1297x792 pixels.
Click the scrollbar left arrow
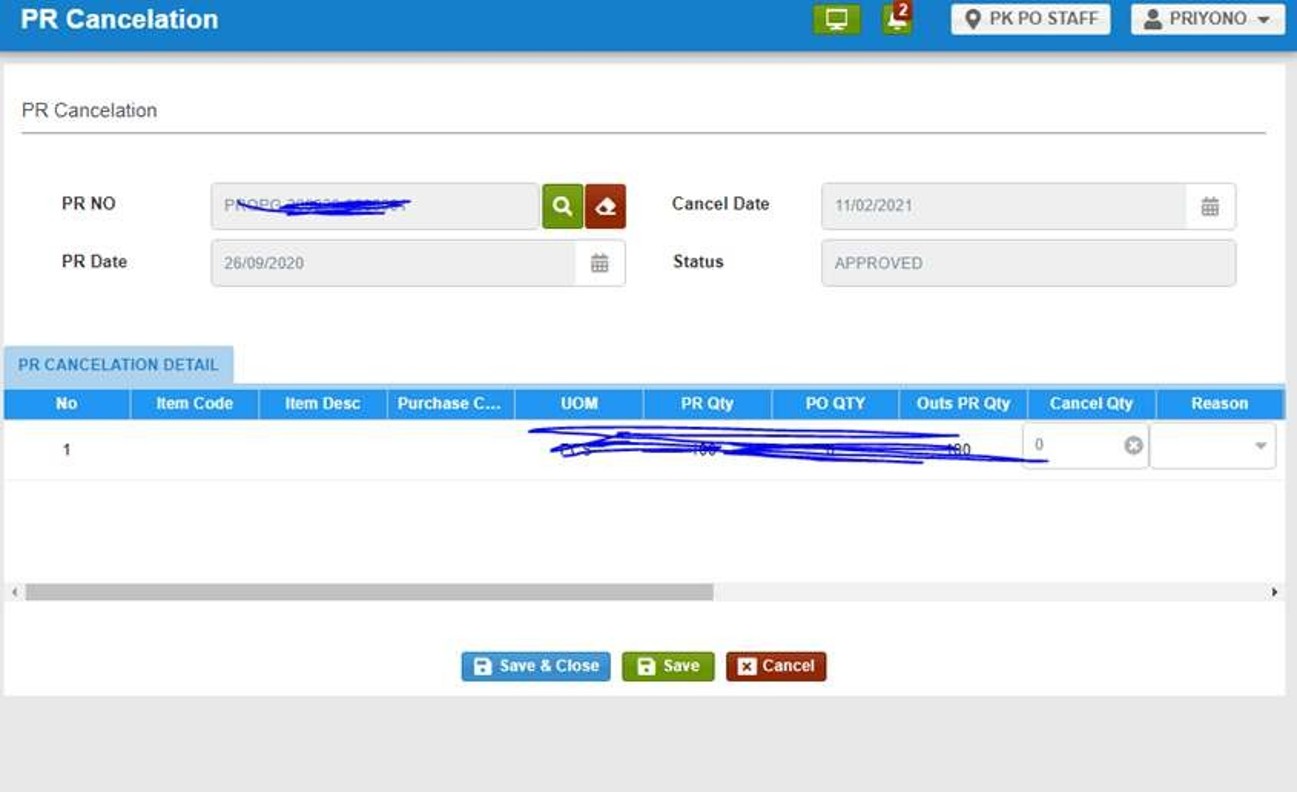pyautogui.click(x=14, y=592)
